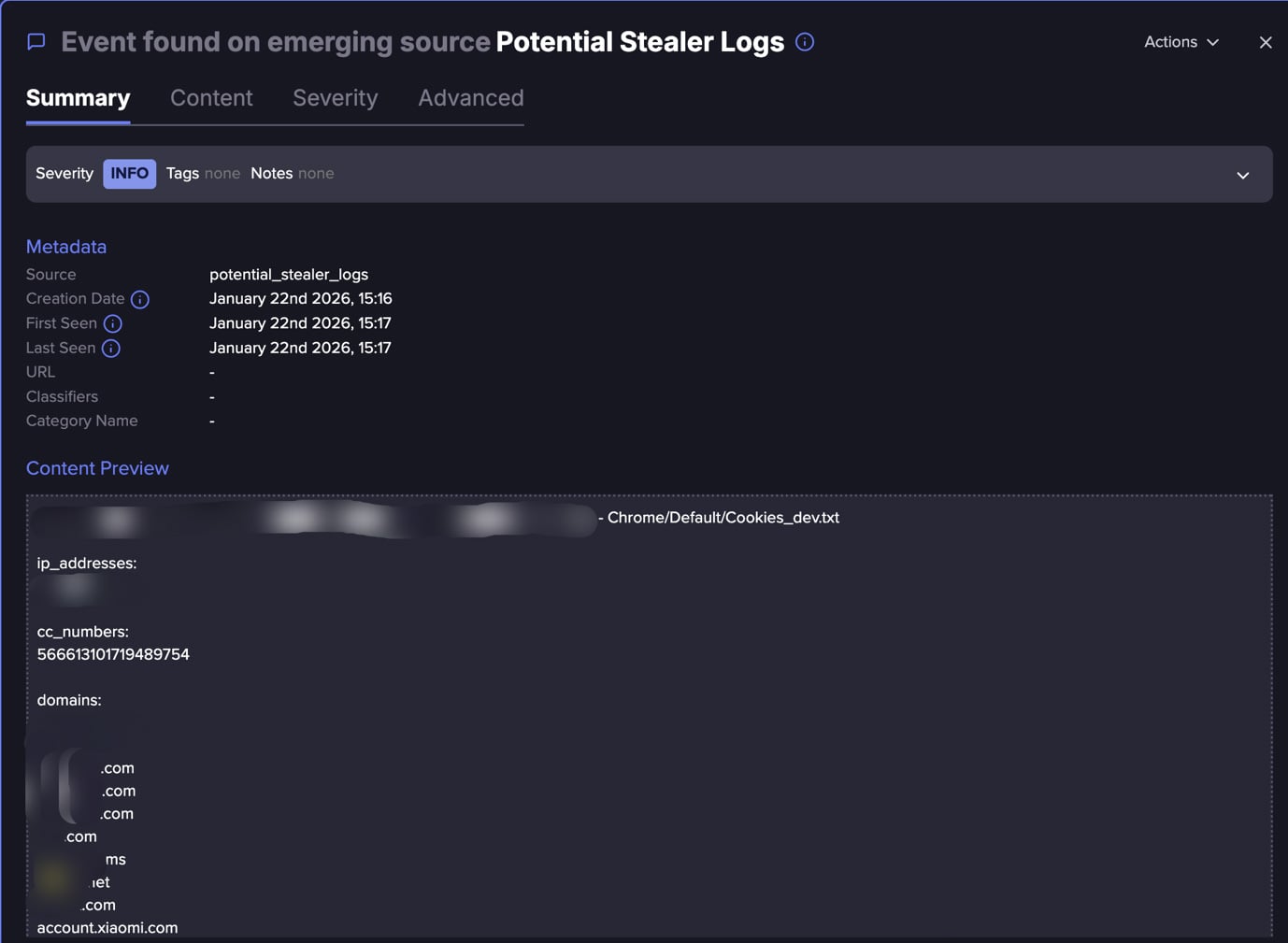Select the credit card number 5666131017194489754
Viewport: 1288px width, 943px height.
pos(114,654)
